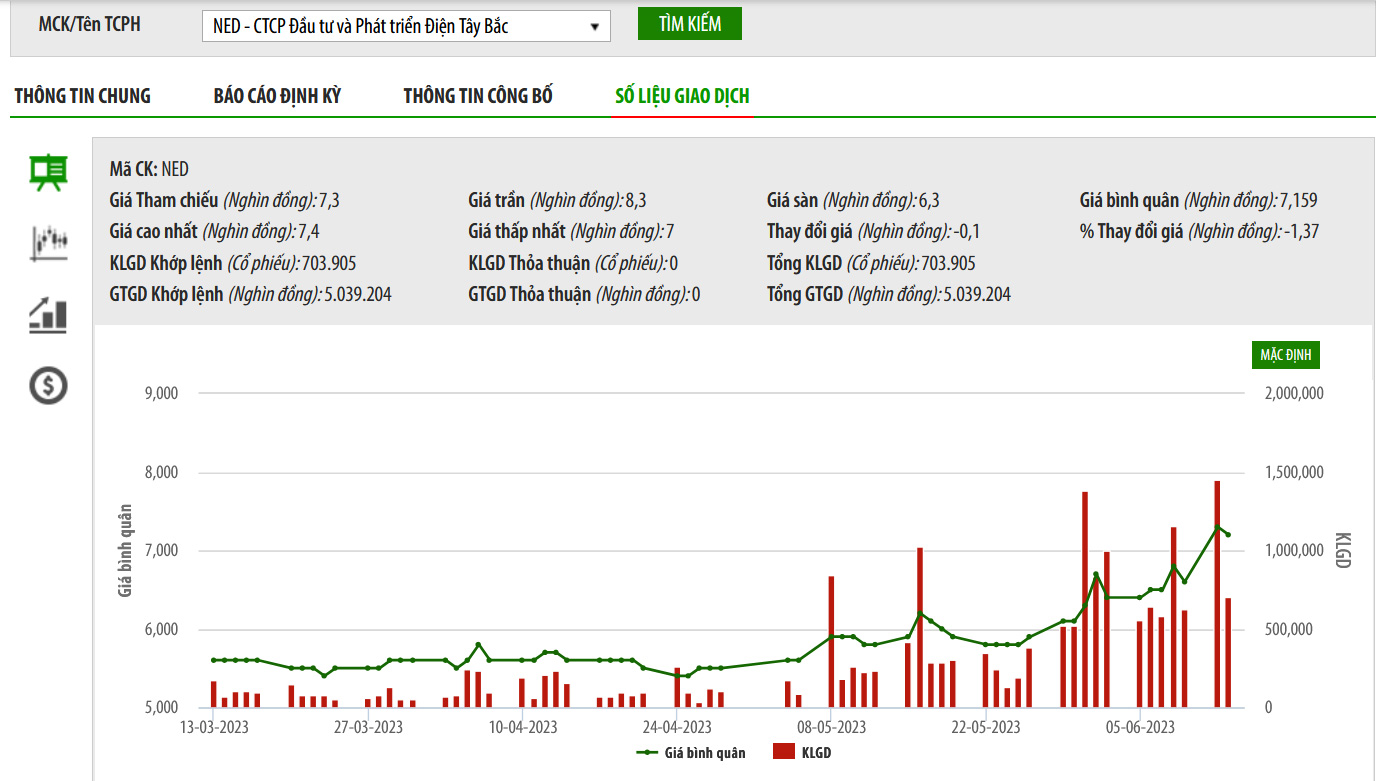
Task: Switch to the candlestick chart icon
Action: click(x=48, y=243)
